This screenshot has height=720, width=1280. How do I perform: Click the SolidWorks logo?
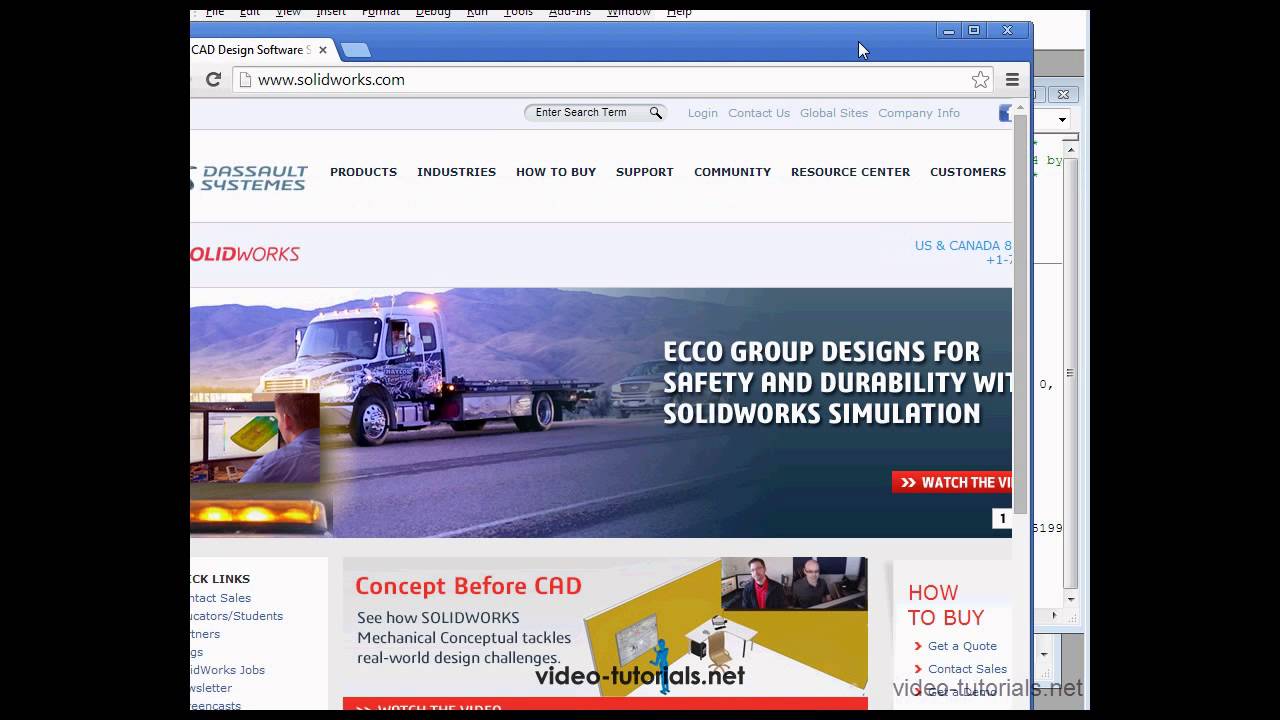coord(245,254)
